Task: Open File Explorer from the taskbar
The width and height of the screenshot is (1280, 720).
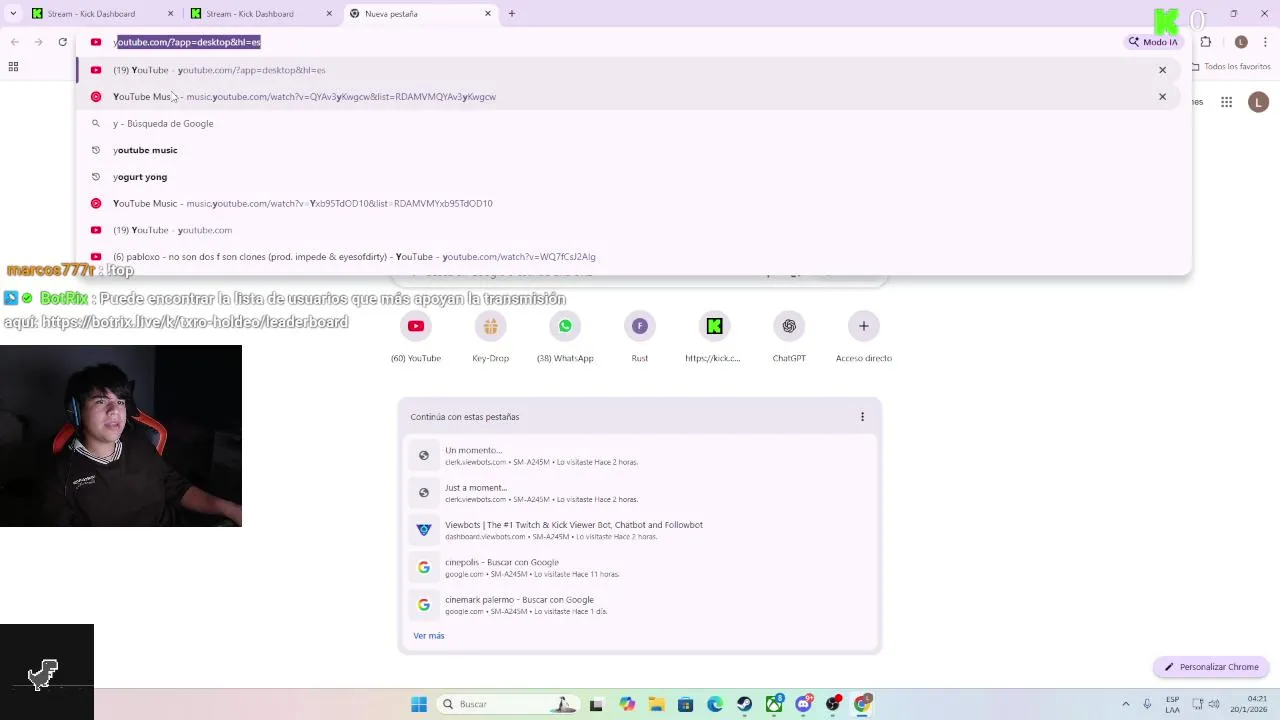Action: click(x=656, y=704)
